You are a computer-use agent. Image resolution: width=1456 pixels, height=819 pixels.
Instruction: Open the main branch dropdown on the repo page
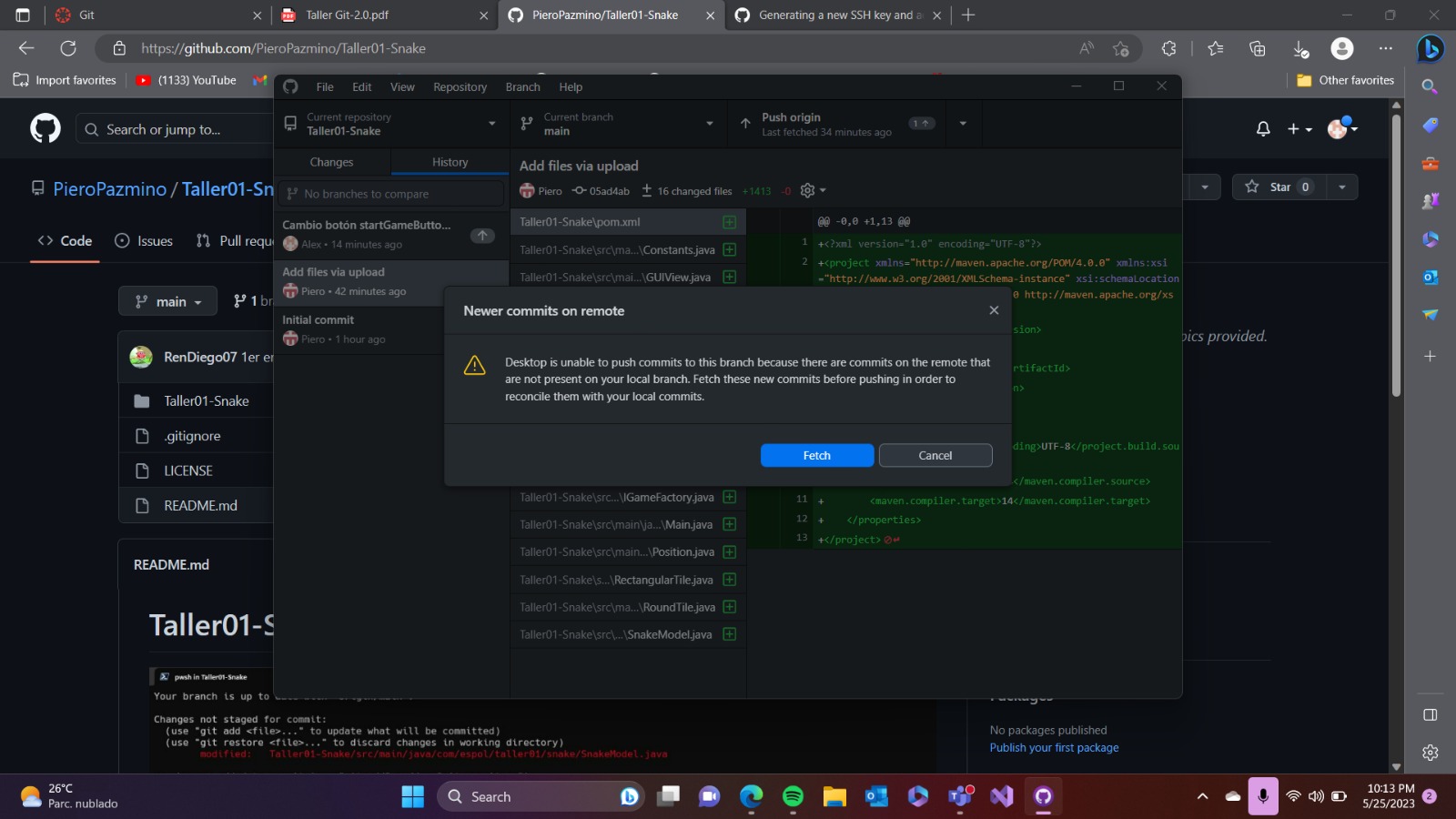pyautogui.click(x=167, y=300)
